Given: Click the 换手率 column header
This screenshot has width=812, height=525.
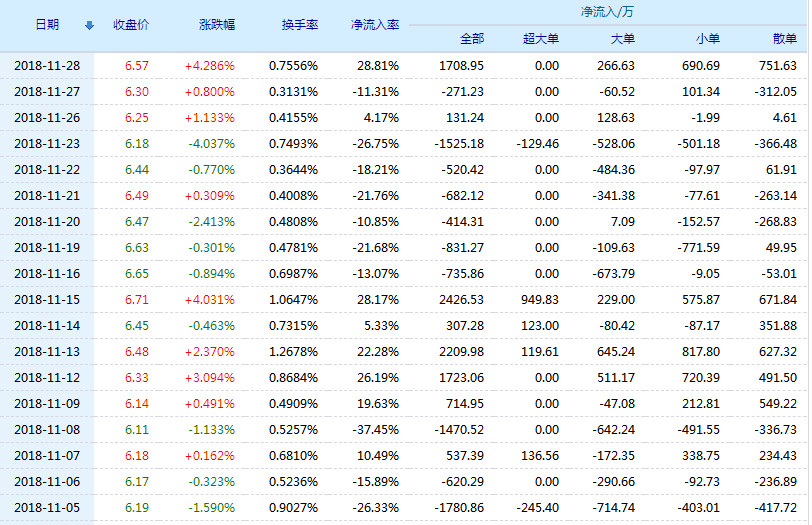Looking at the screenshot, I should tap(299, 24).
